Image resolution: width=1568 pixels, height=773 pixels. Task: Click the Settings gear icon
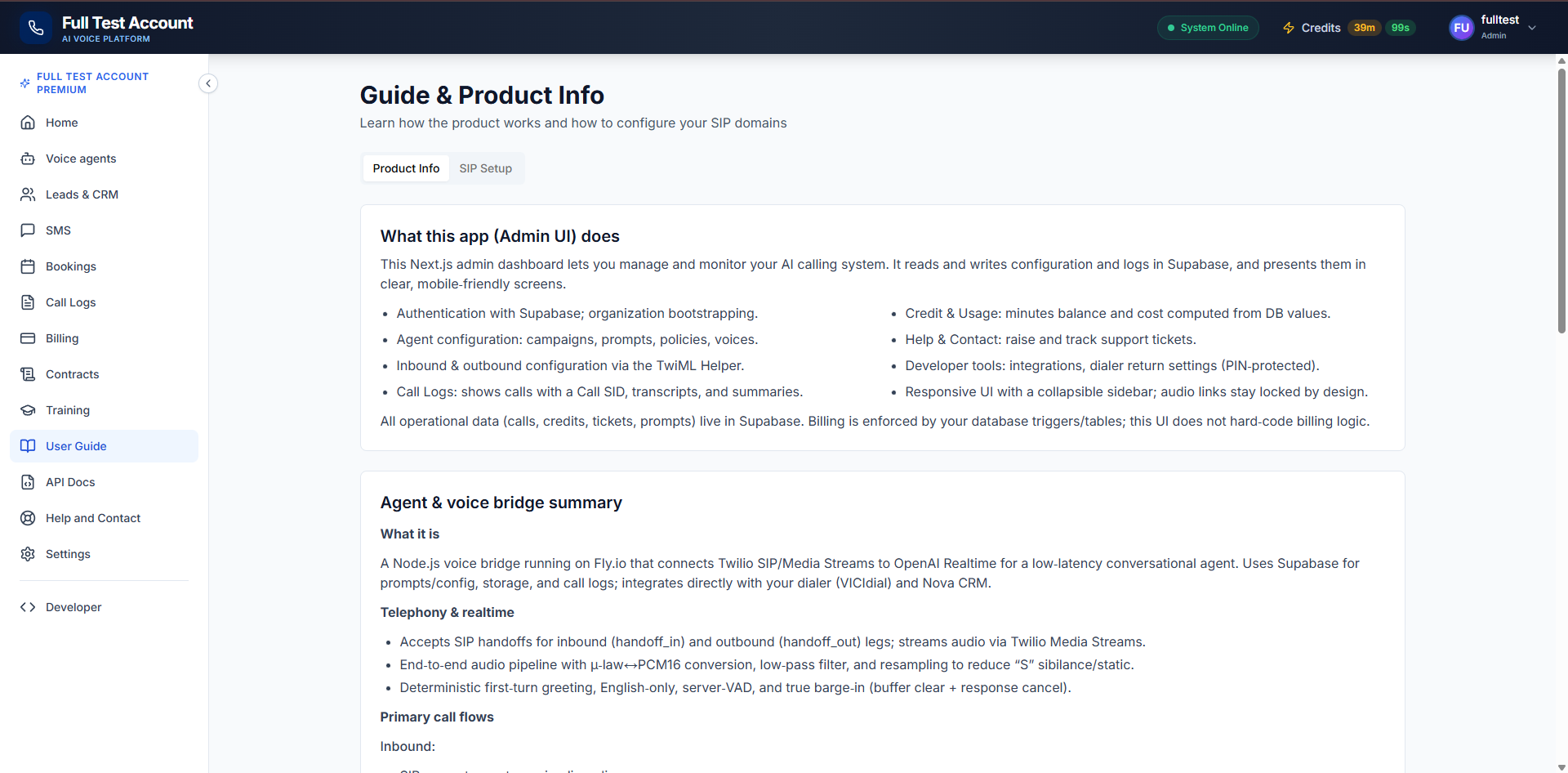(x=28, y=554)
